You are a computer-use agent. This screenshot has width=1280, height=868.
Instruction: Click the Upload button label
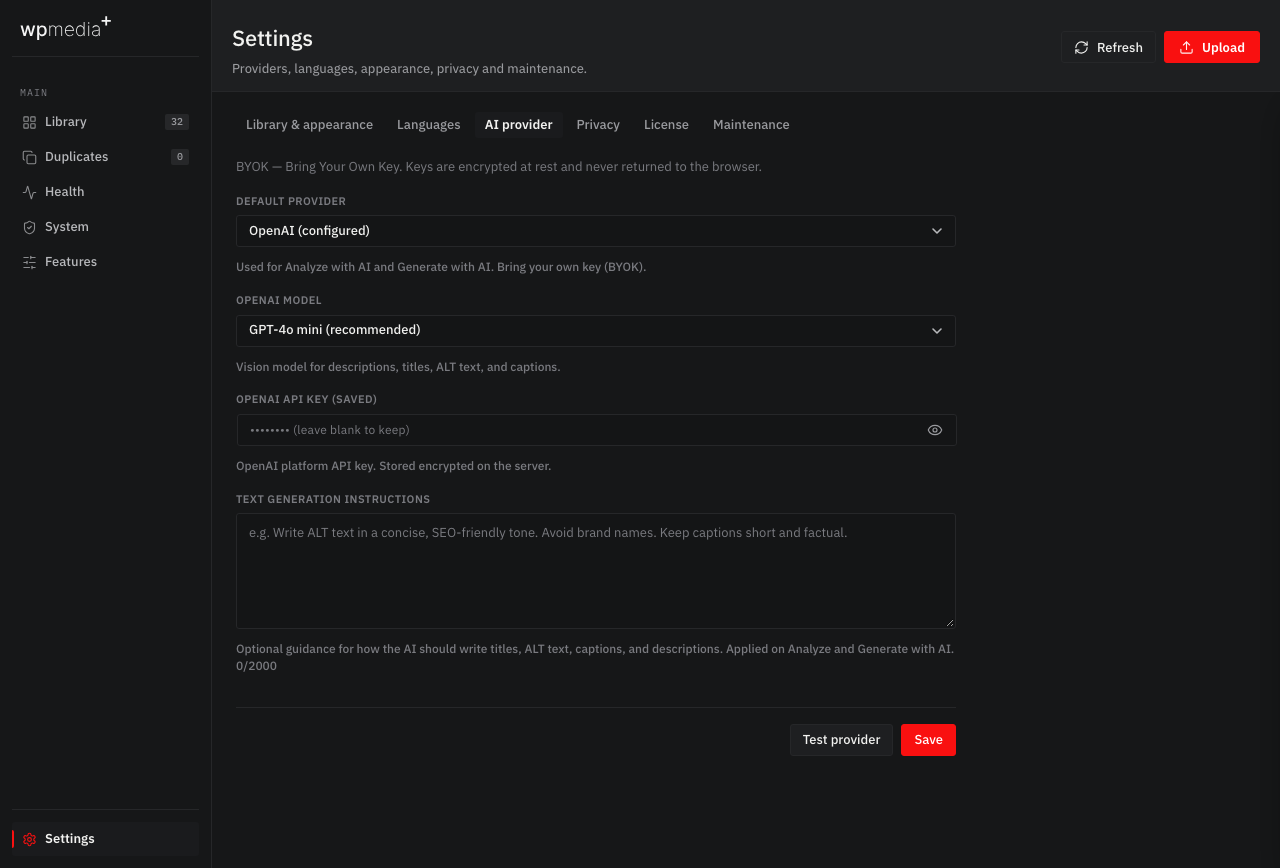click(1223, 47)
